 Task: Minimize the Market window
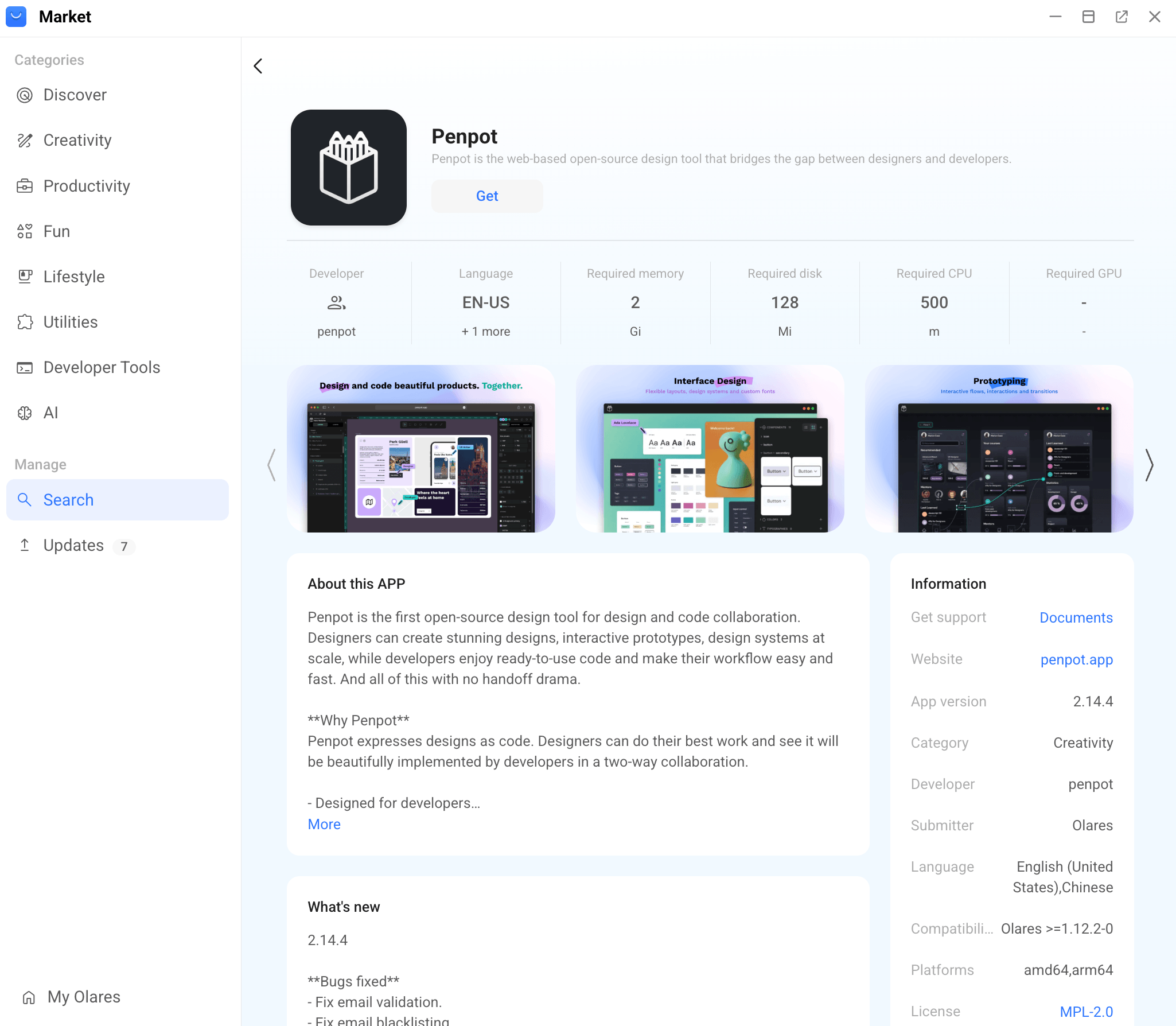pyautogui.click(x=1056, y=17)
